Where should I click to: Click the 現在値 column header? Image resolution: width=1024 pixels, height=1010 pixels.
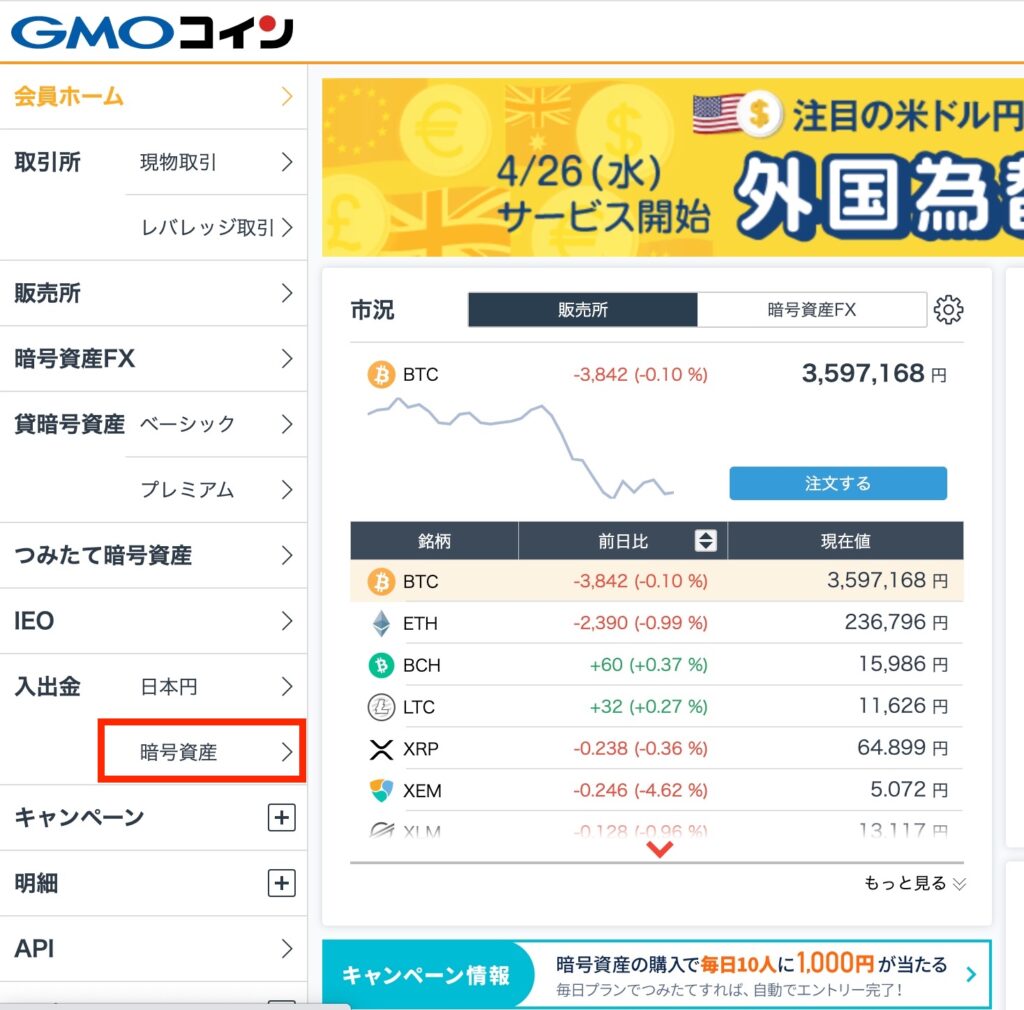coord(845,541)
